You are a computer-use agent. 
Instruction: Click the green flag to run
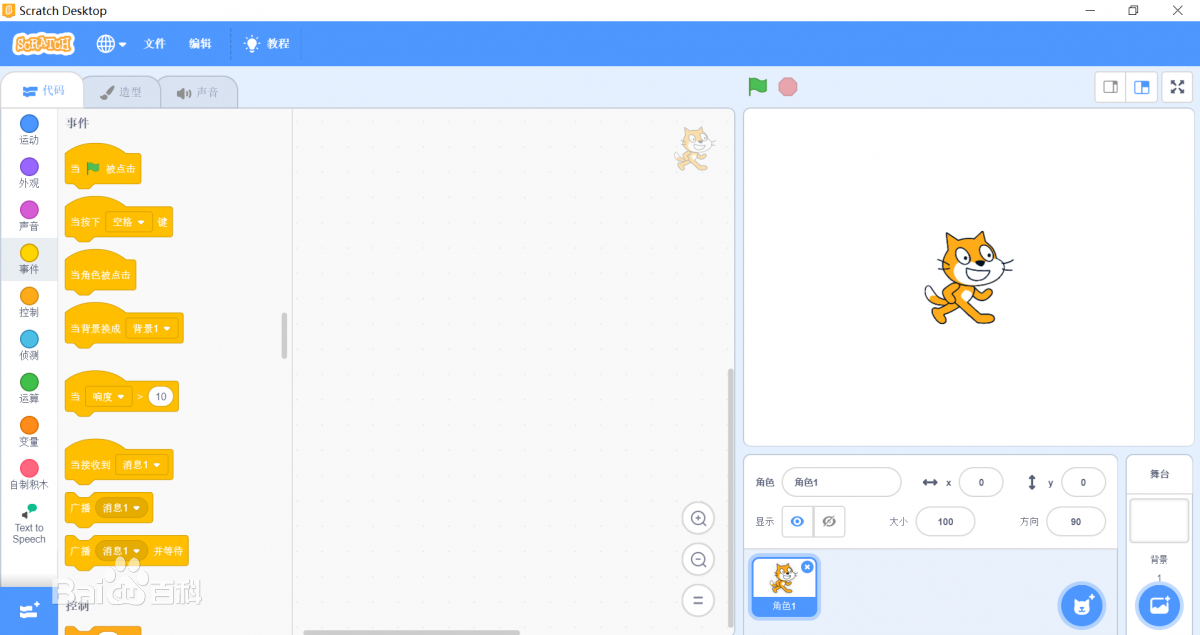pyautogui.click(x=758, y=87)
